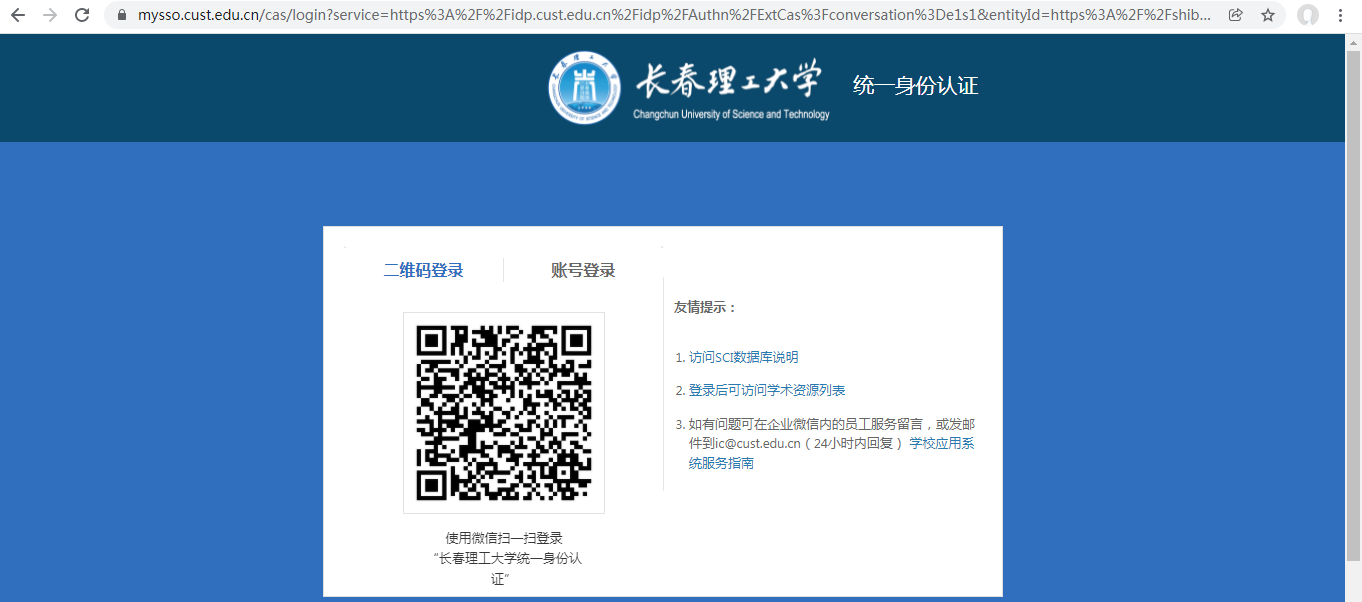Image resolution: width=1362 pixels, height=602 pixels.
Task: Go back using the browser back arrow
Action: (x=17, y=16)
